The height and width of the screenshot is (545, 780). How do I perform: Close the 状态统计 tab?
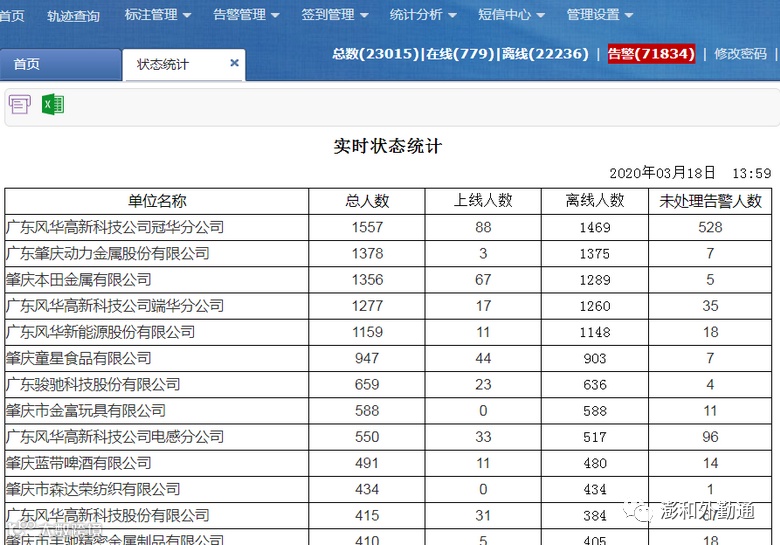[x=234, y=63]
